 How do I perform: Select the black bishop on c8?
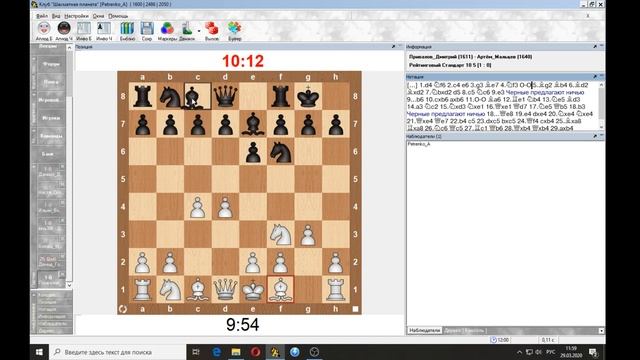(x=198, y=97)
